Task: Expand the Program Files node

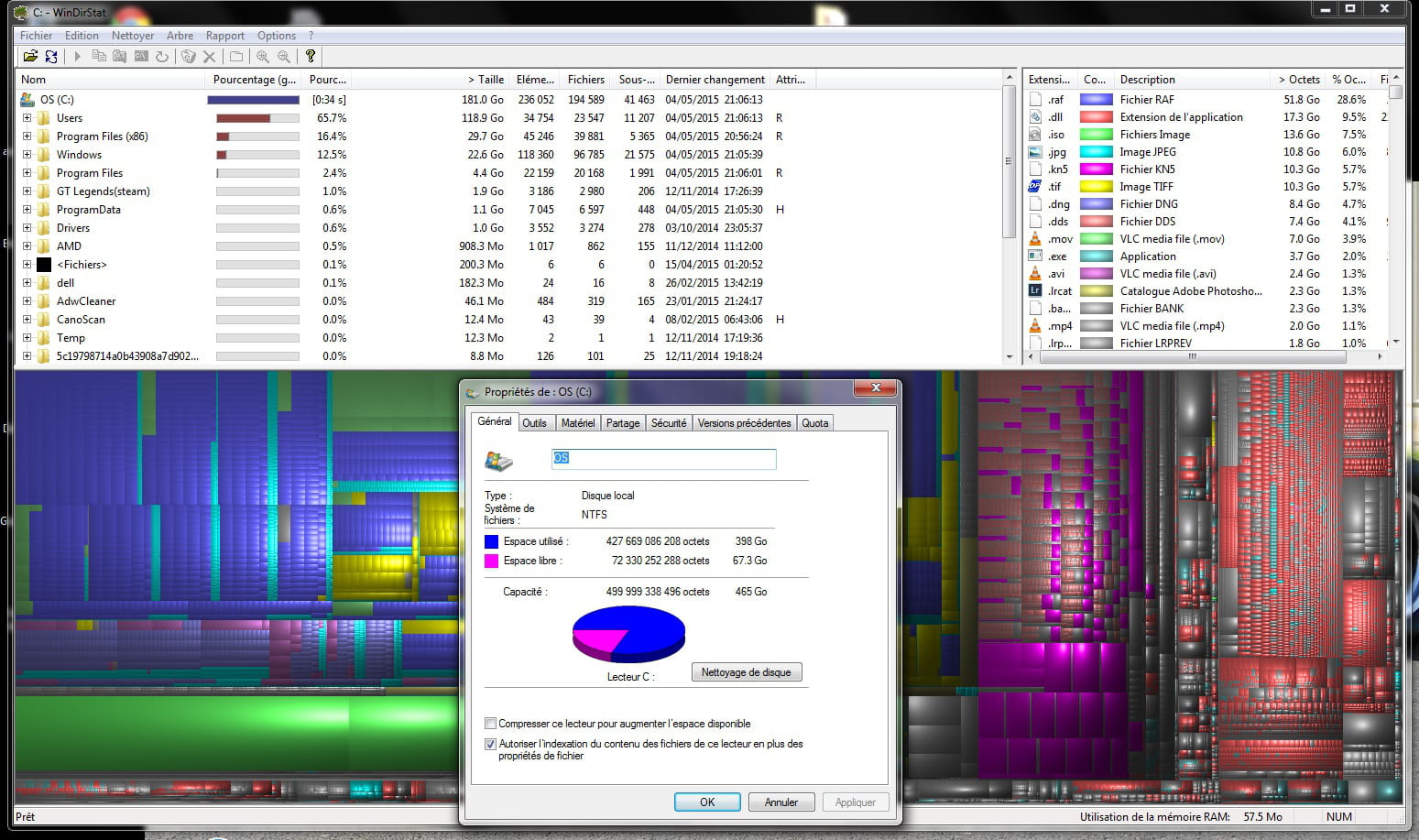Action: coord(27,172)
